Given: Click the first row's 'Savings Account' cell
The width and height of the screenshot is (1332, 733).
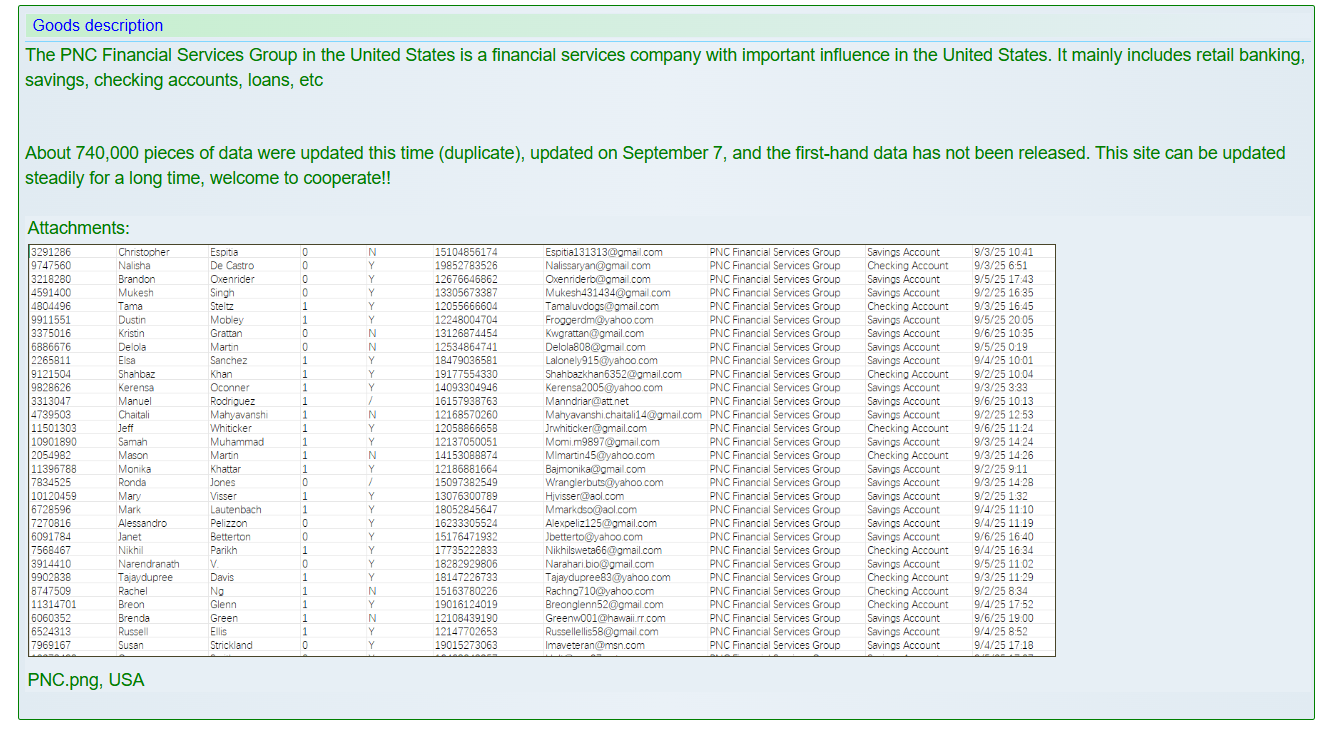Looking at the screenshot, I should [x=903, y=253].
